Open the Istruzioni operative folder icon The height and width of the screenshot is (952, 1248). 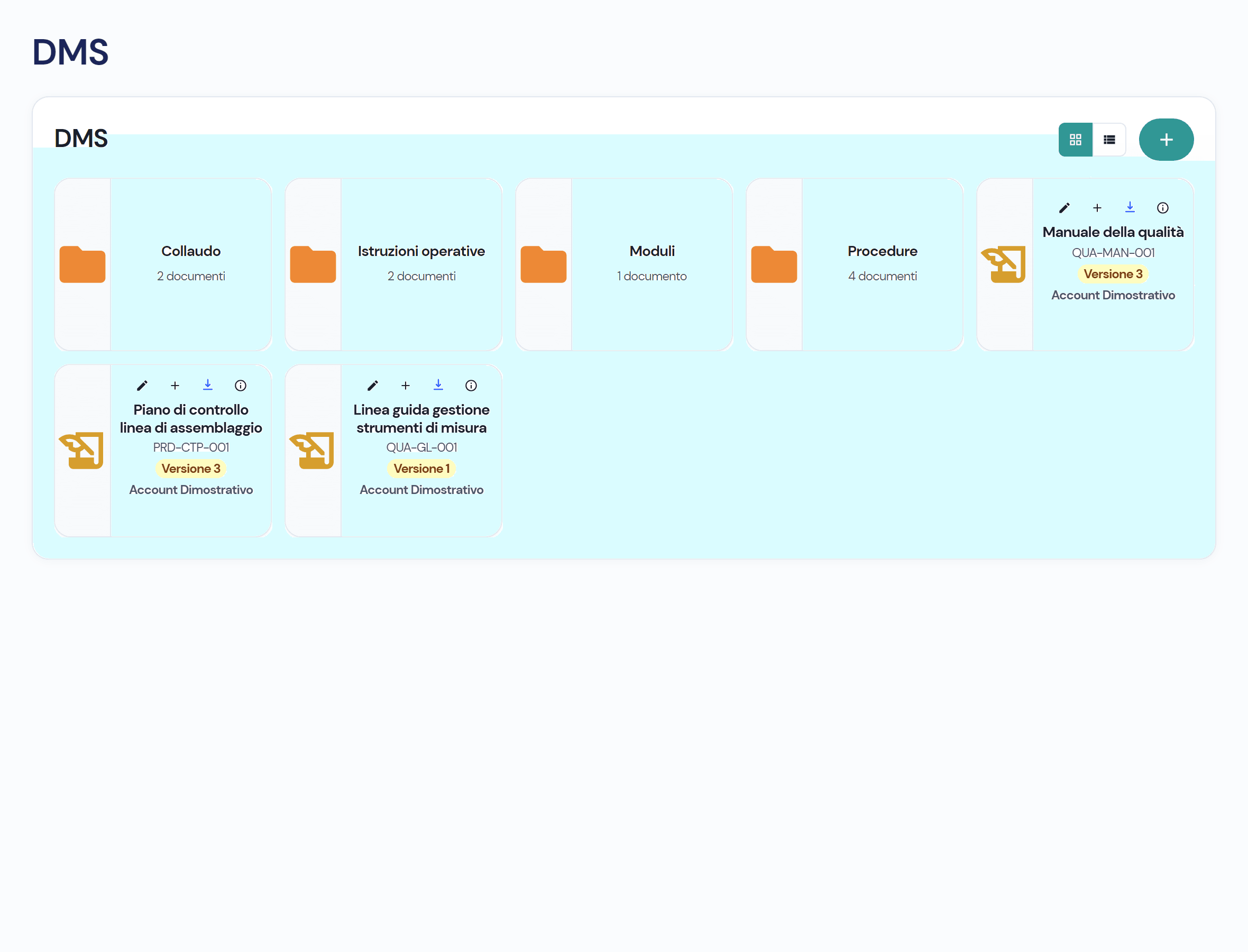[x=313, y=264]
